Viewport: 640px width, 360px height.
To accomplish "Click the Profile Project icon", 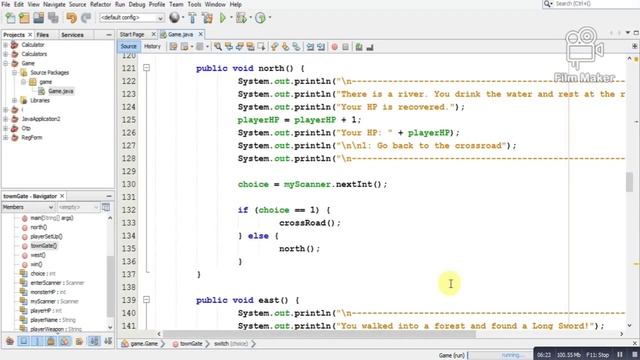I will coord(260,18).
